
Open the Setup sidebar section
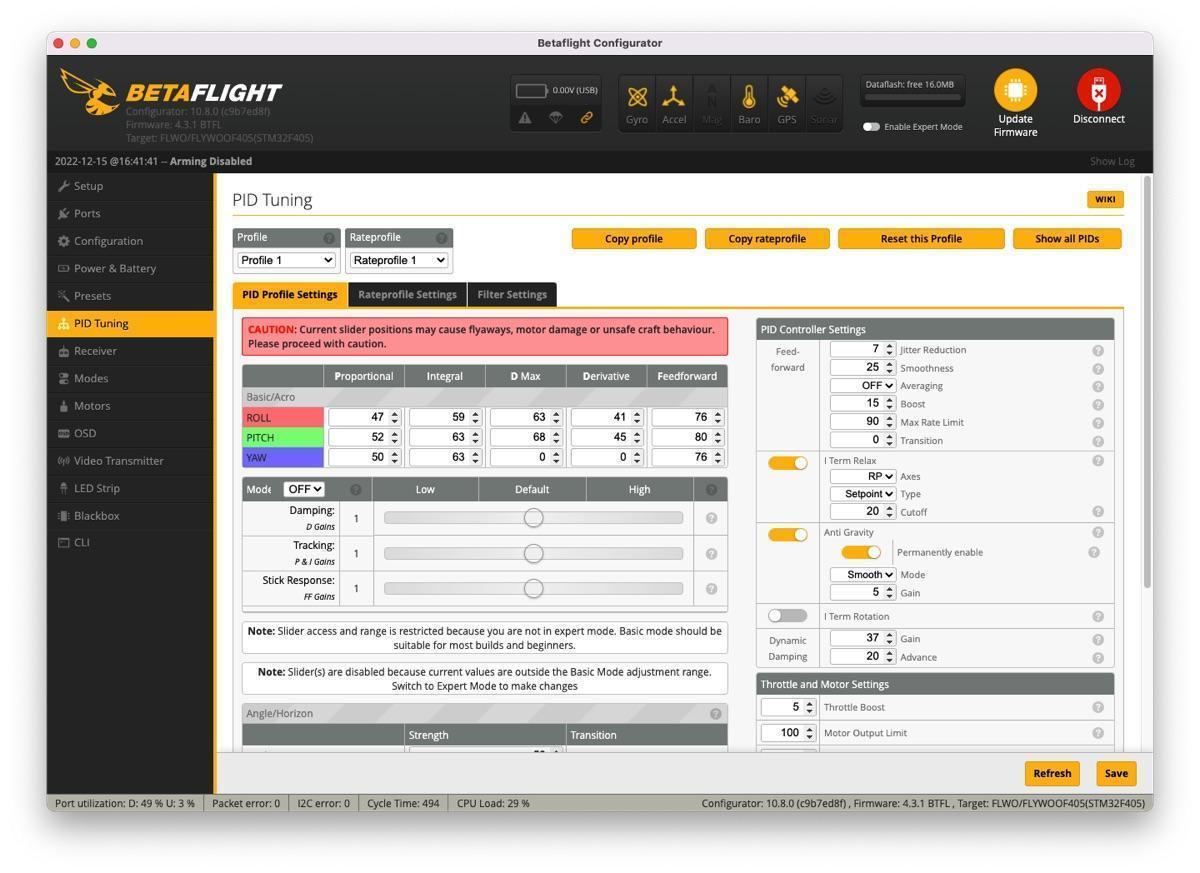tap(130, 186)
